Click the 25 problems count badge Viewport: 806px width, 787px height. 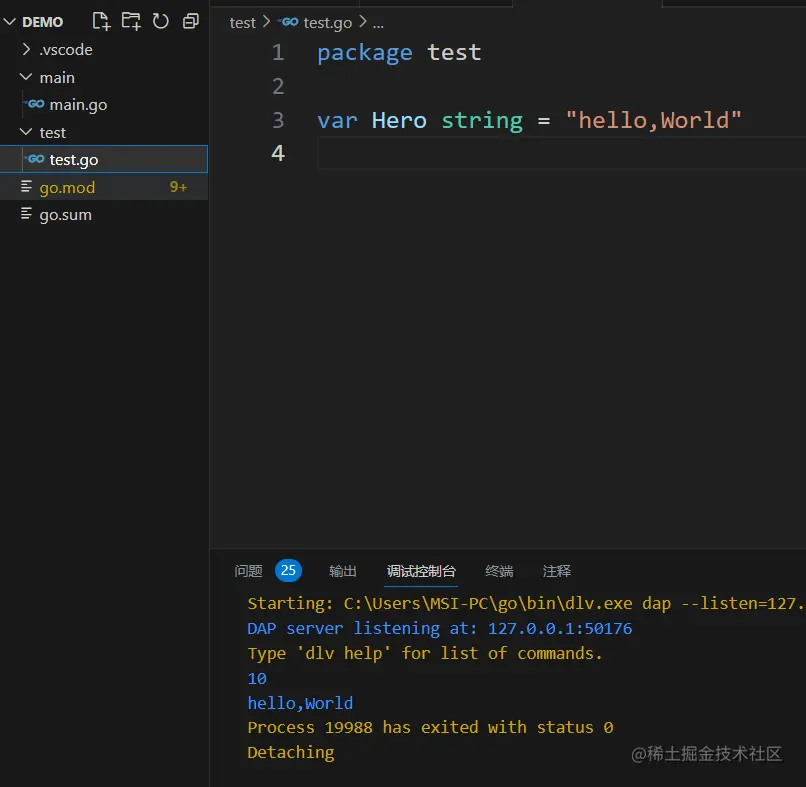288,571
